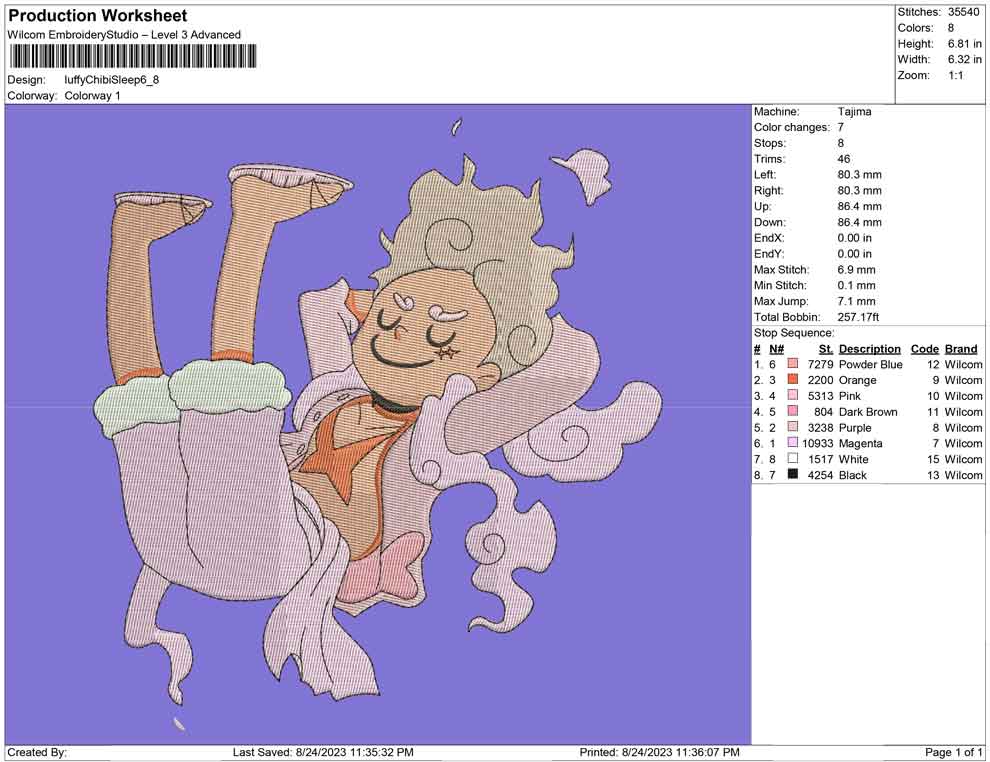Select the Magenta swatch in row 6
Viewport: 990px width, 762px height.
click(x=793, y=443)
